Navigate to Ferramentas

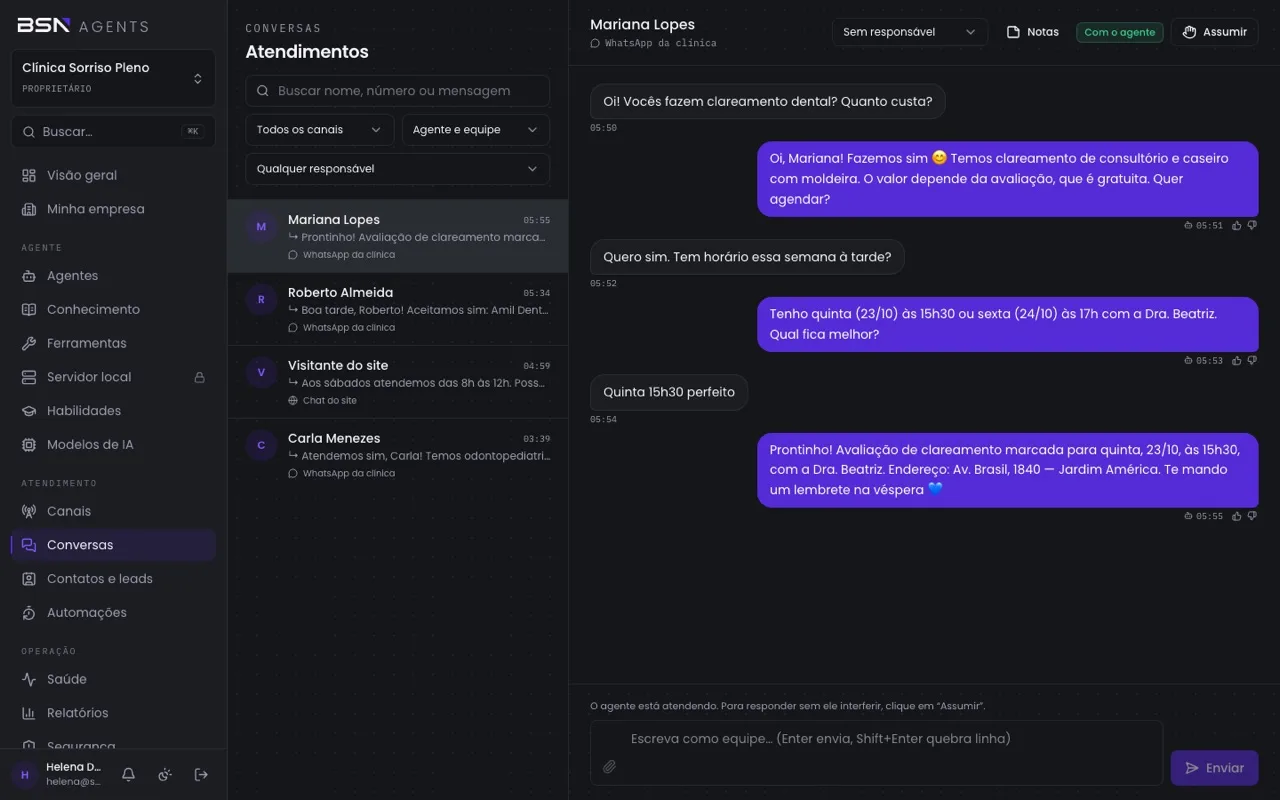pos(113,343)
